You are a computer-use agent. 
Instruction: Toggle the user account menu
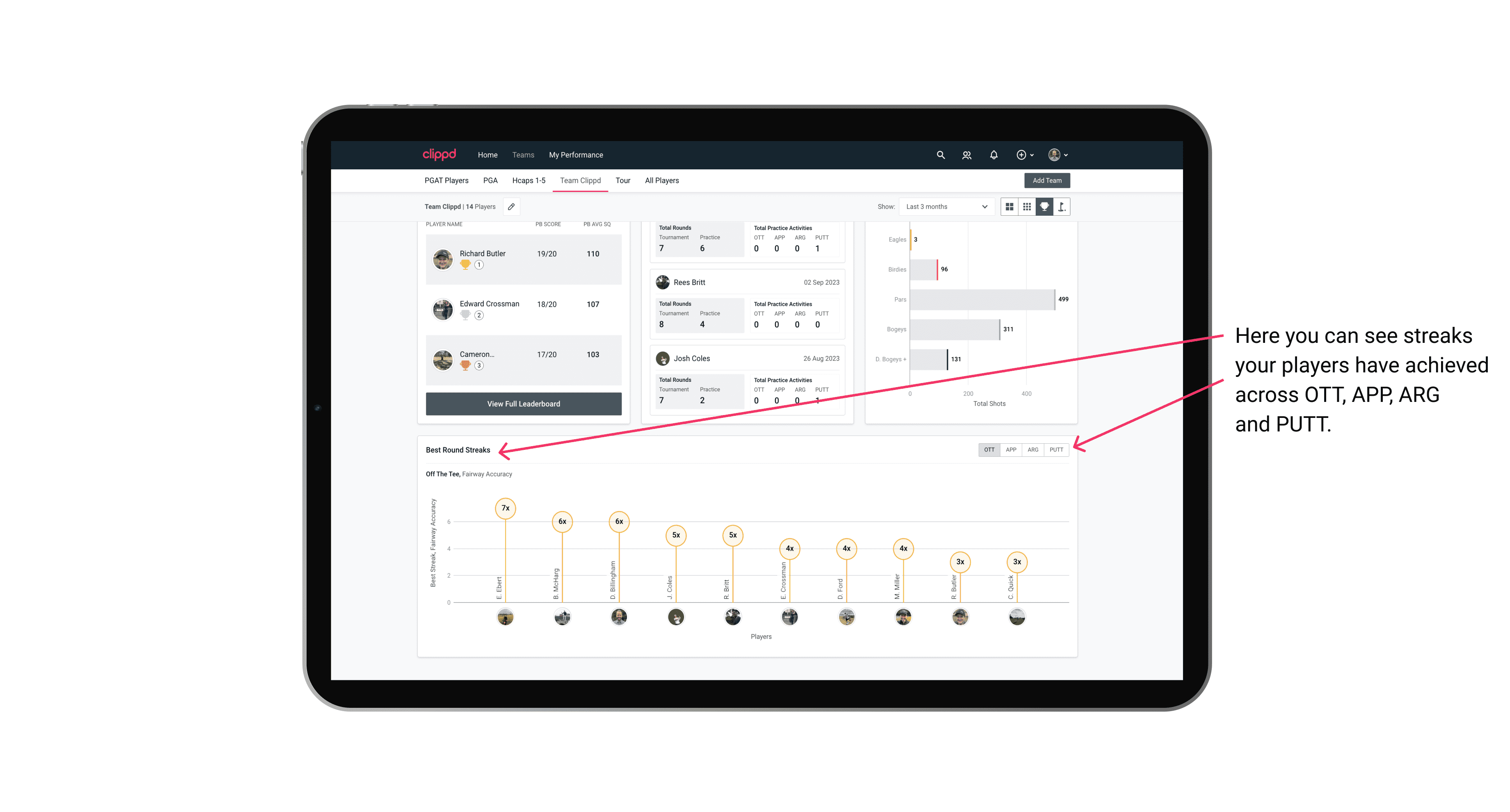click(x=1060, y=155)
